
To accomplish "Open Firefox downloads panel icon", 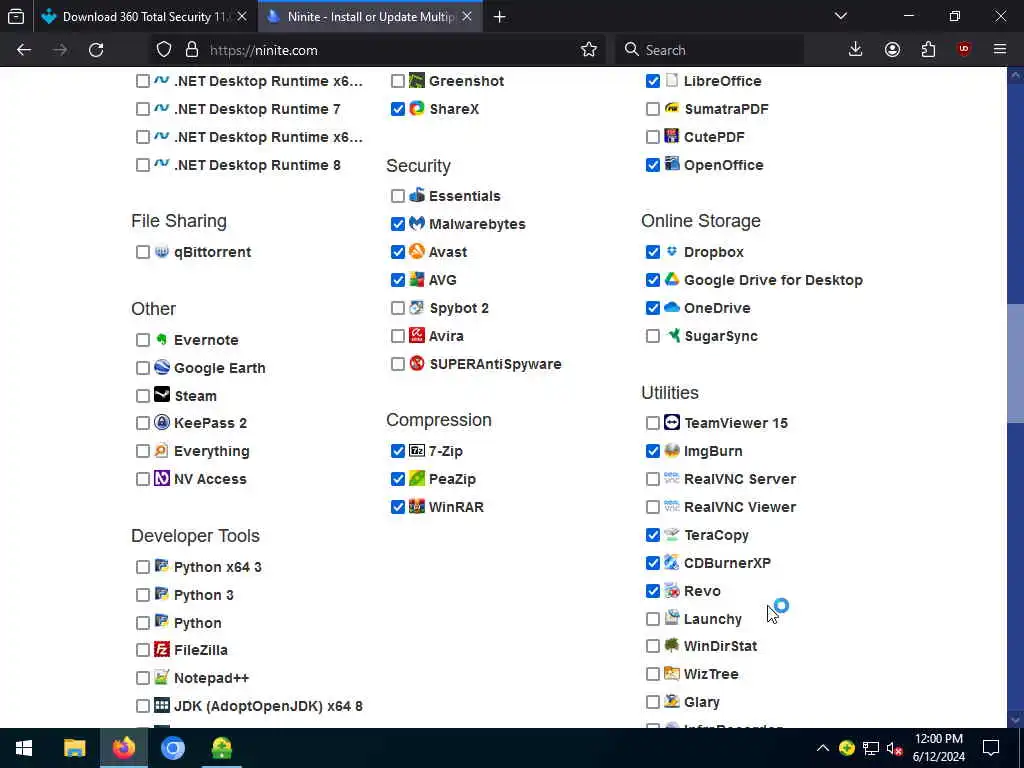I will tap(855, 50).
